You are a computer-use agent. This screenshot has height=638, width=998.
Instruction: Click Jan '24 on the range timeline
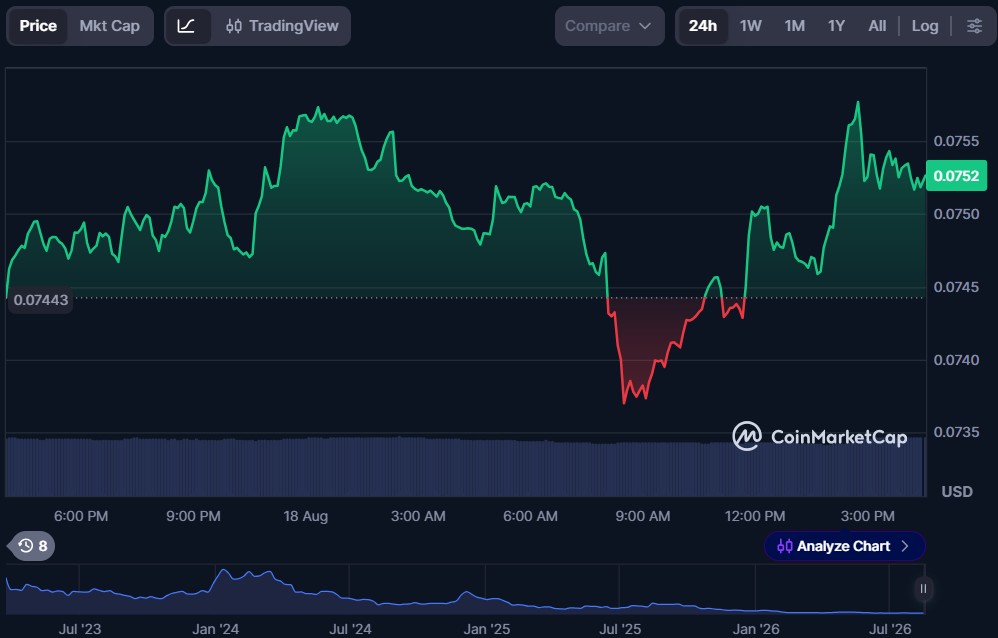(x=215, y=629)
